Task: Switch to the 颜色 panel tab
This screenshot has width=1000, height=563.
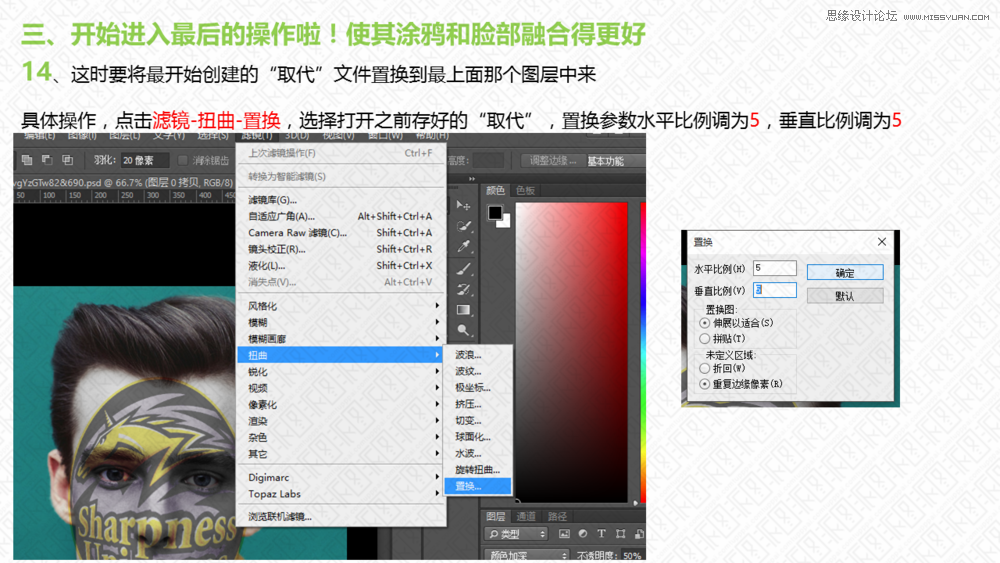Action: [496, 190]
